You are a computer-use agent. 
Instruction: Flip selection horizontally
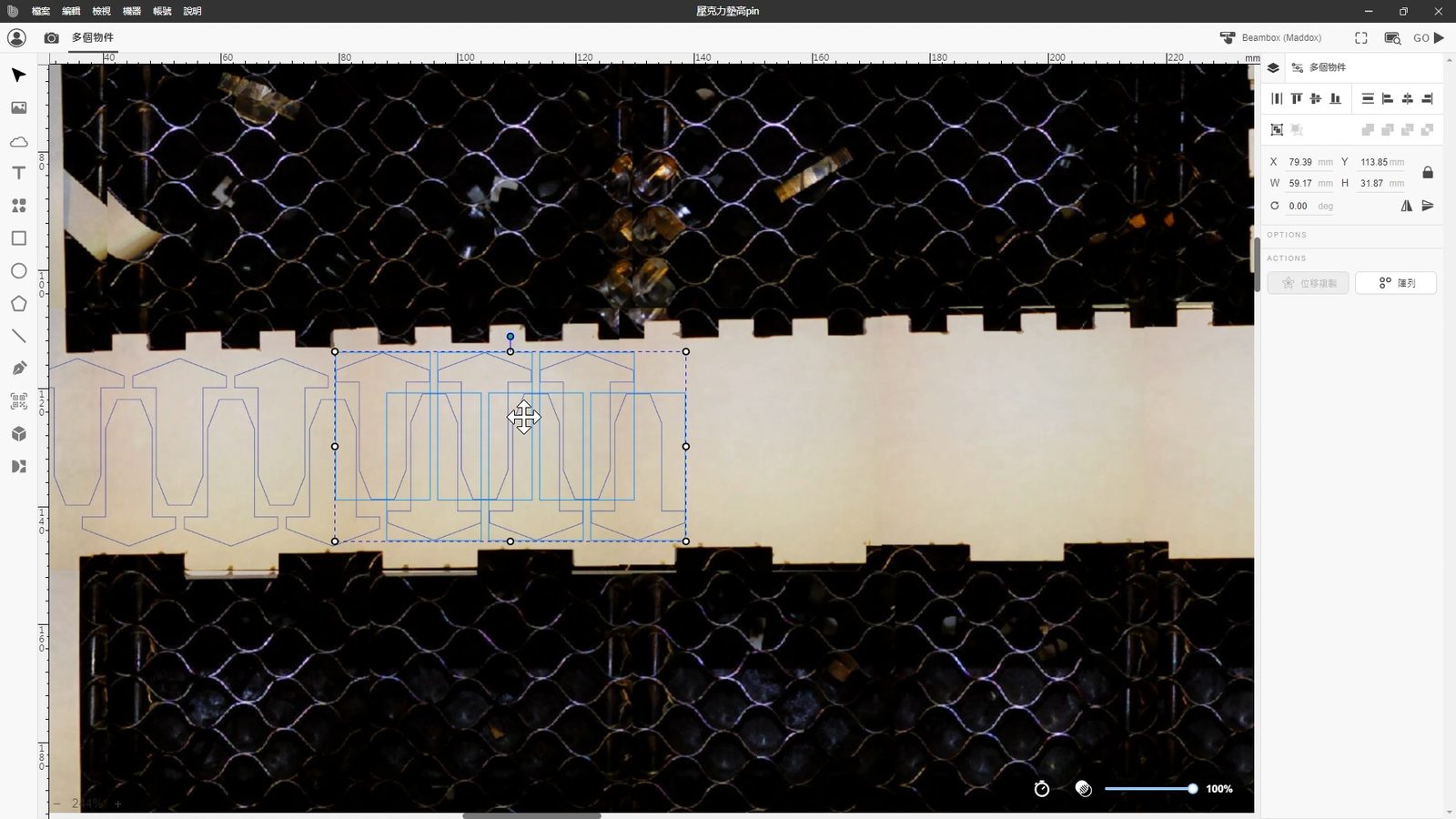[1407, 206]
